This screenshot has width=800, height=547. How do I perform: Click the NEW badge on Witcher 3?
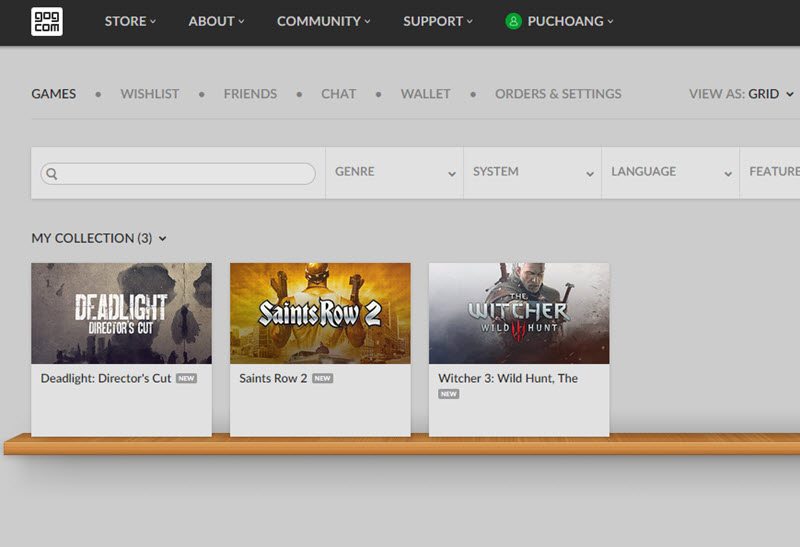448,394
